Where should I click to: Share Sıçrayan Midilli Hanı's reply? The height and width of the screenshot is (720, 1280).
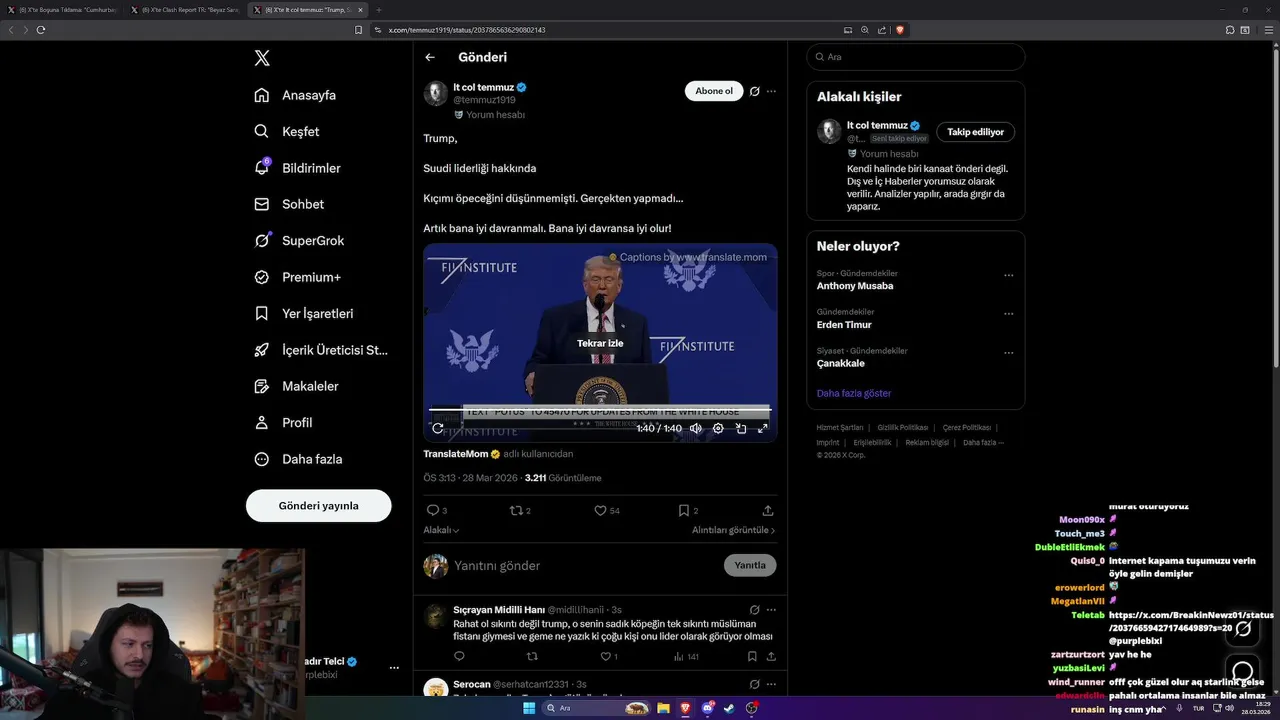tap(770, 657)
